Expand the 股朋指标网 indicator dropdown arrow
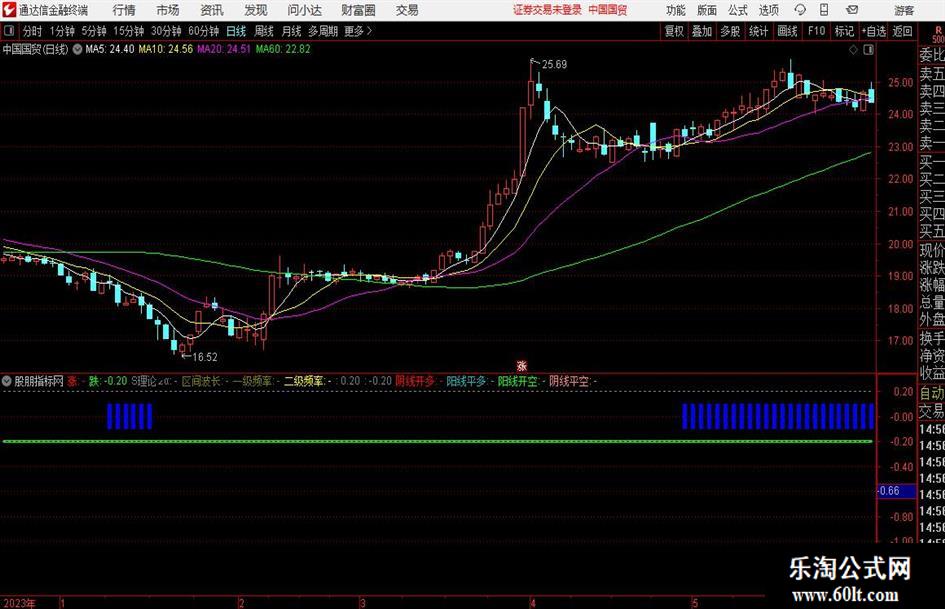 point(7,381)
